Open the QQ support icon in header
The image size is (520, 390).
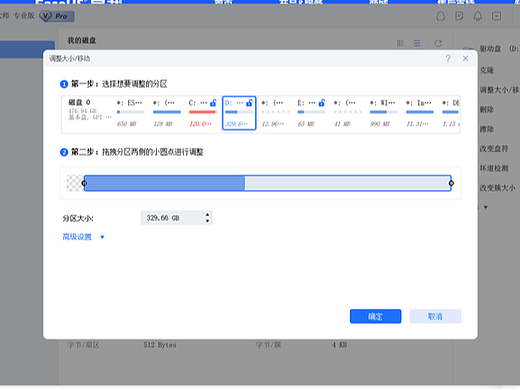tap(441, 16)
